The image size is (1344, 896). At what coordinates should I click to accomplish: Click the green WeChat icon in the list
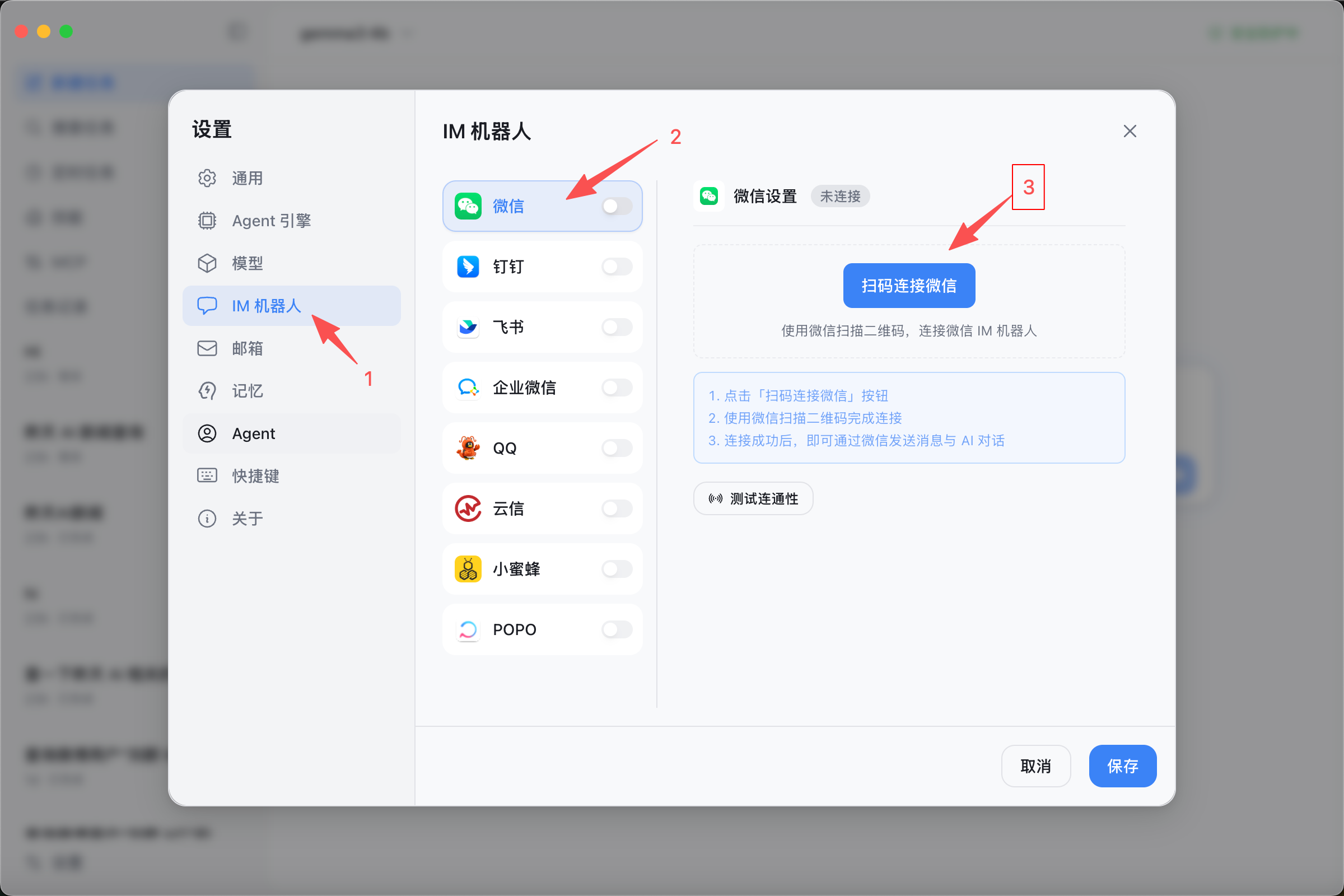(x=468, y=206)
